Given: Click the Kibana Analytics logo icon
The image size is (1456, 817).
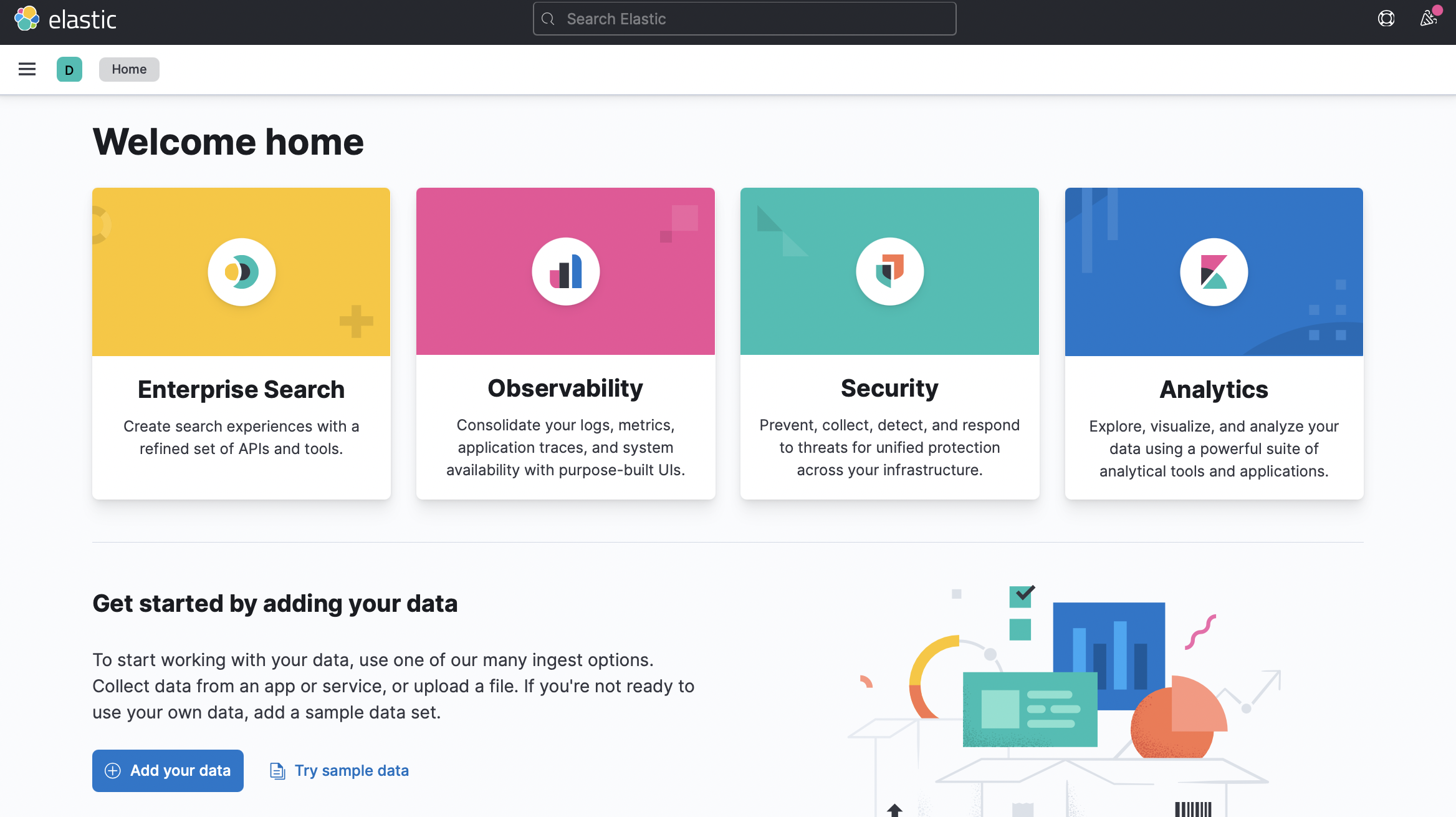Looking at the screenshot, I should [1214, 272].
